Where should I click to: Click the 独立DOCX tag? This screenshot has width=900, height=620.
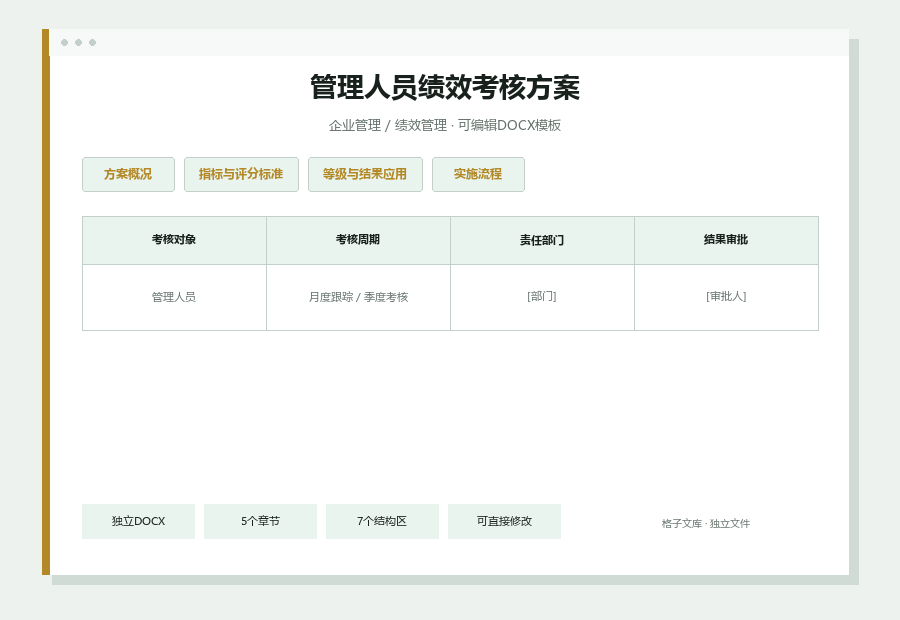coord(138,521)
